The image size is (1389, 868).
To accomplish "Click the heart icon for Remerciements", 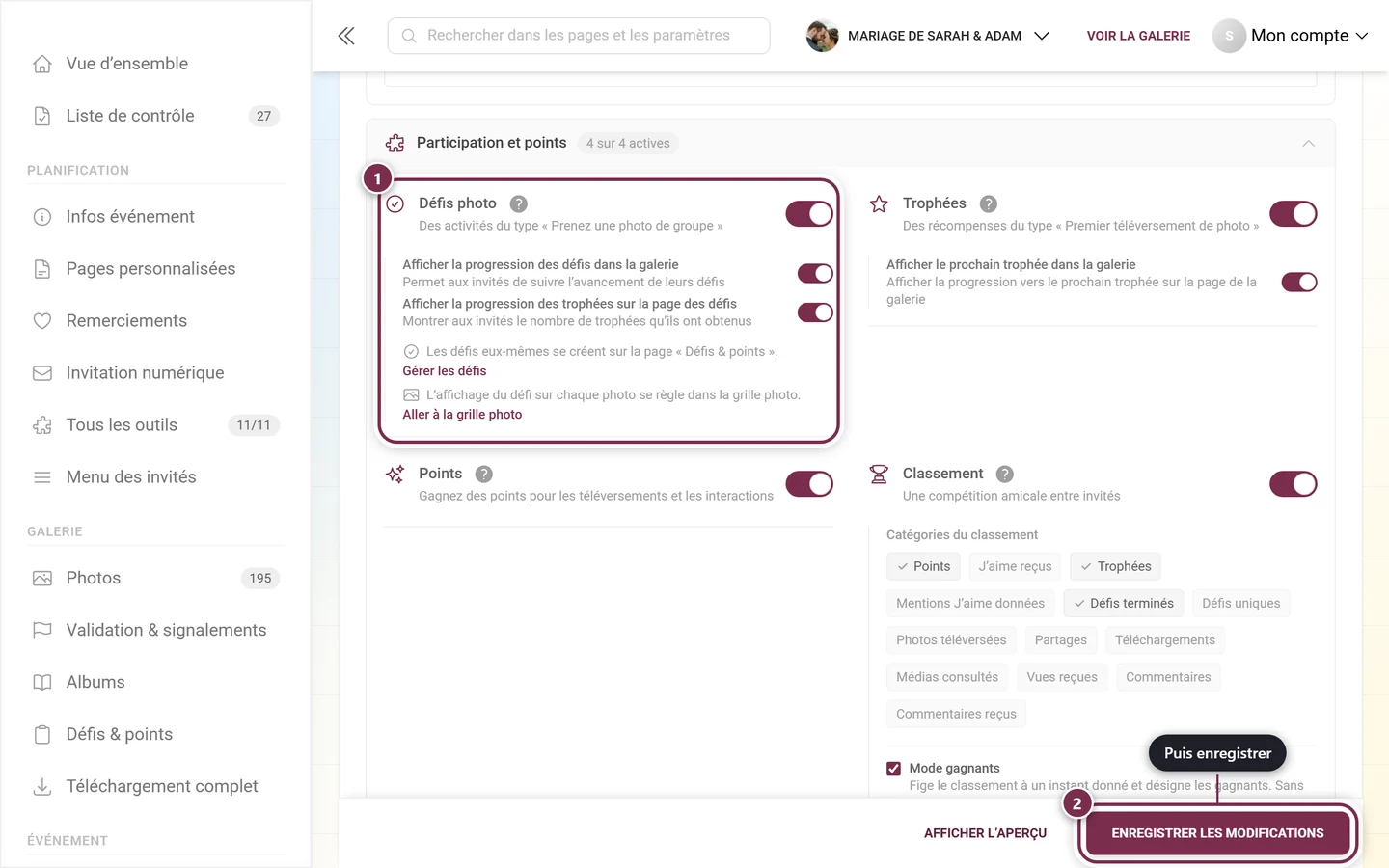I will [x=42, y=321].
